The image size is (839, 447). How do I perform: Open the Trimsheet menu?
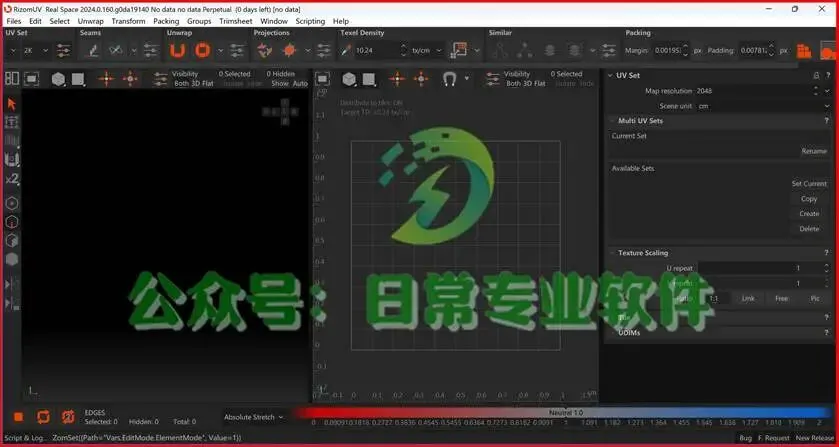[x=235, y=21]
